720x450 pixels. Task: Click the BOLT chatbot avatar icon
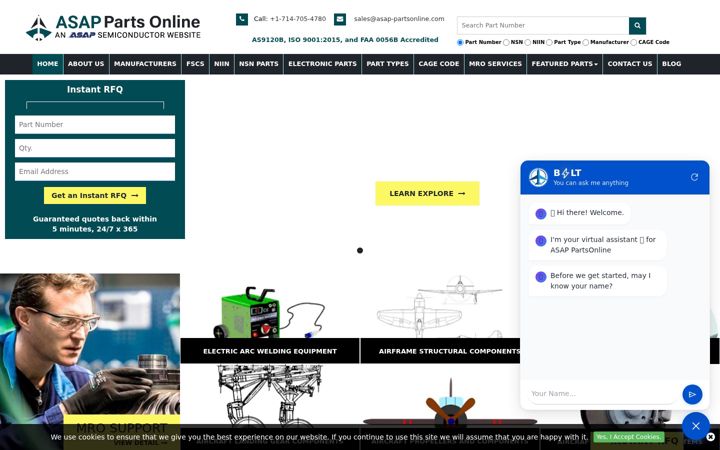tap(538, 177)
